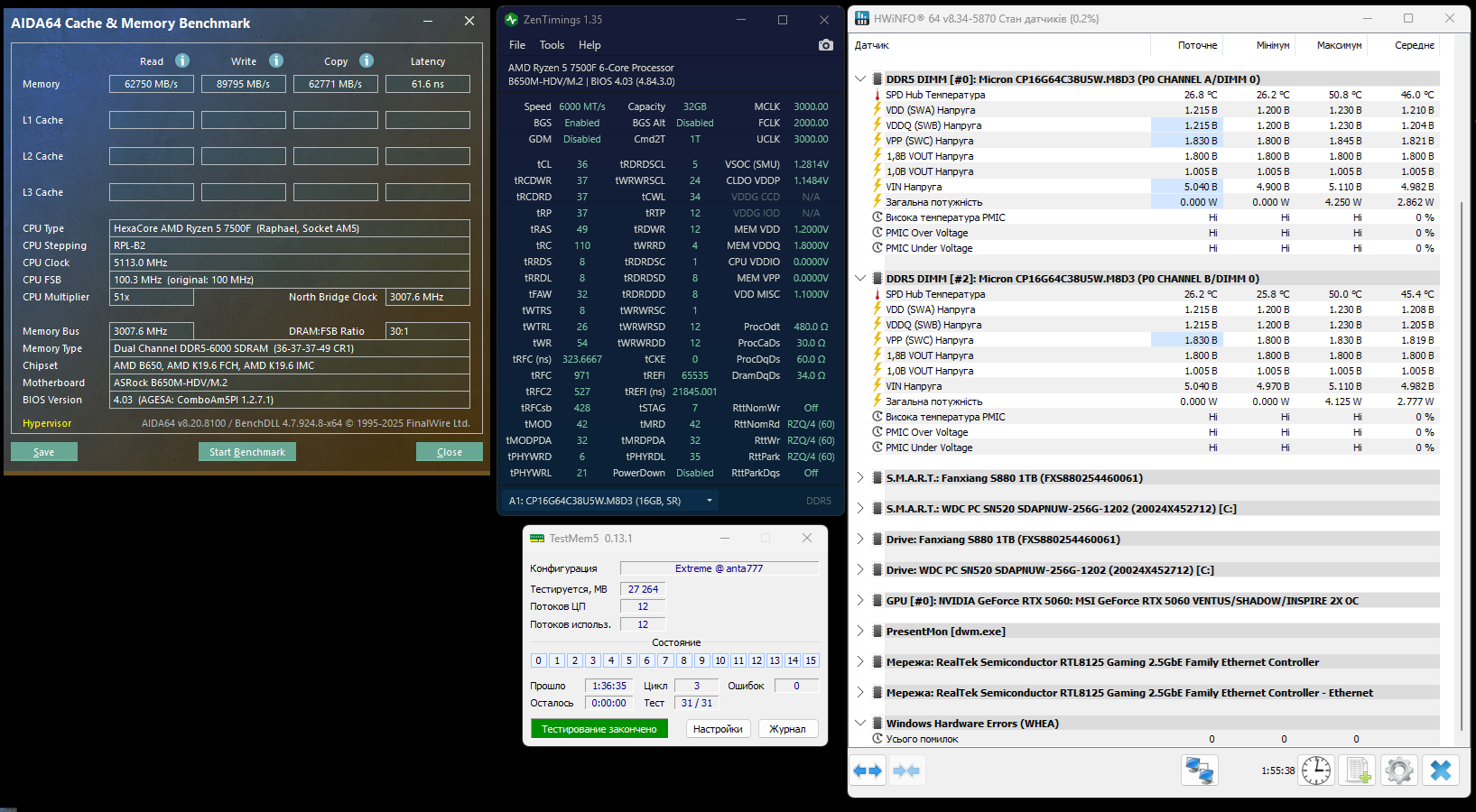Viewport: 1476px width, 812px height.
Task: Click clock icon beside Усього помилок row
Action: [x=877, y=739]
